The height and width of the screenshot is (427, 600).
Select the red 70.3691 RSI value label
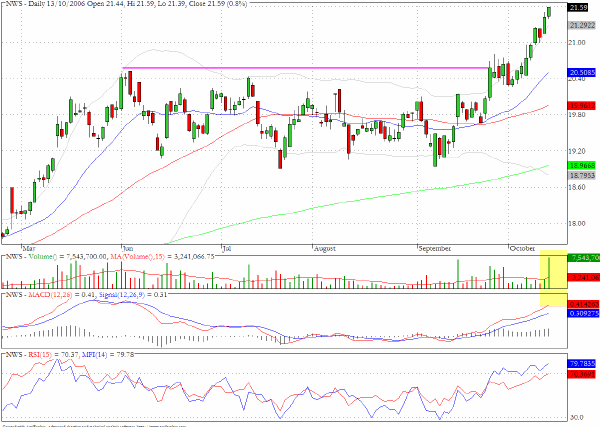(x=582, y=373)
